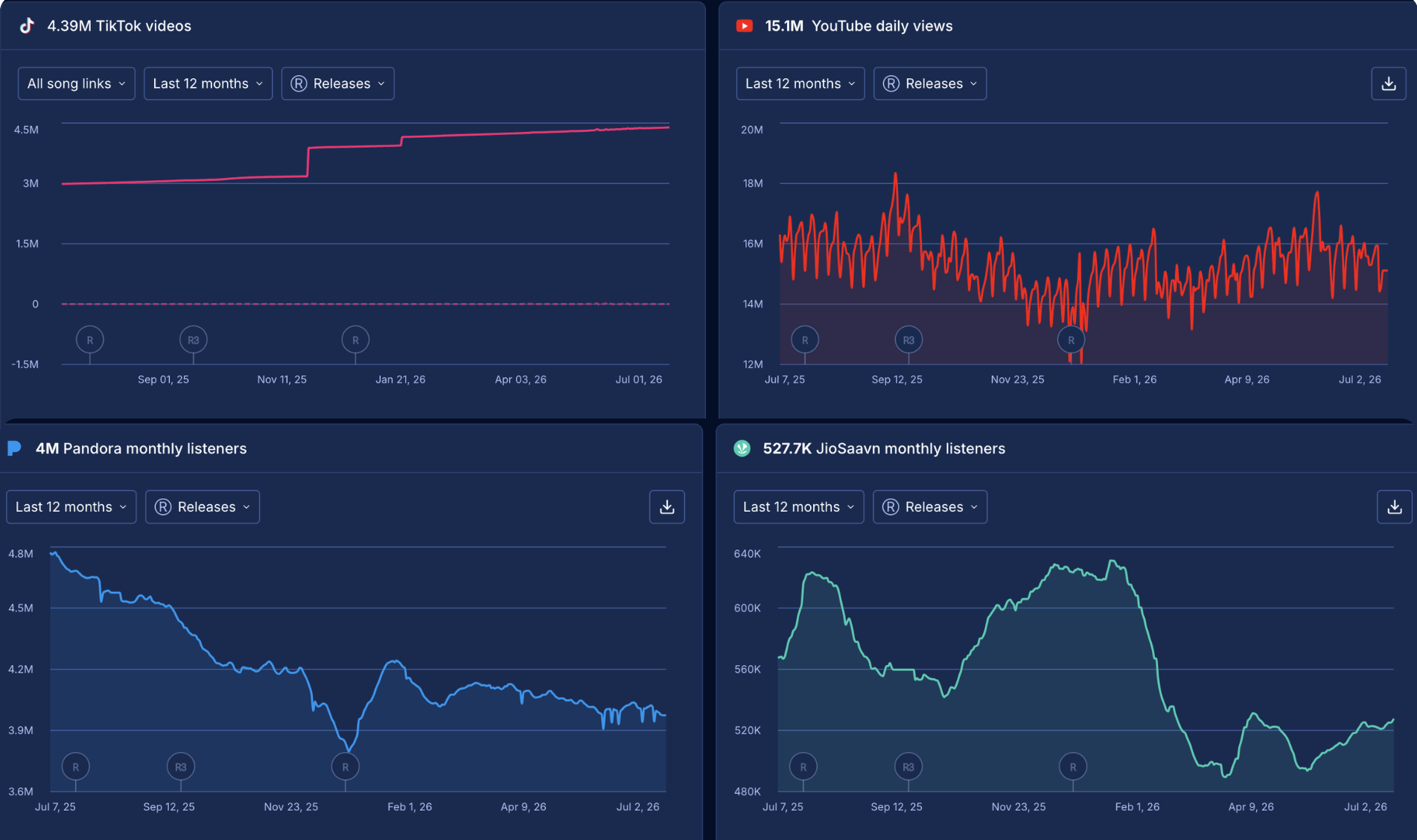
Task: Click R3 release marker on Pandora chart
Action: click(x=180, y=766)
